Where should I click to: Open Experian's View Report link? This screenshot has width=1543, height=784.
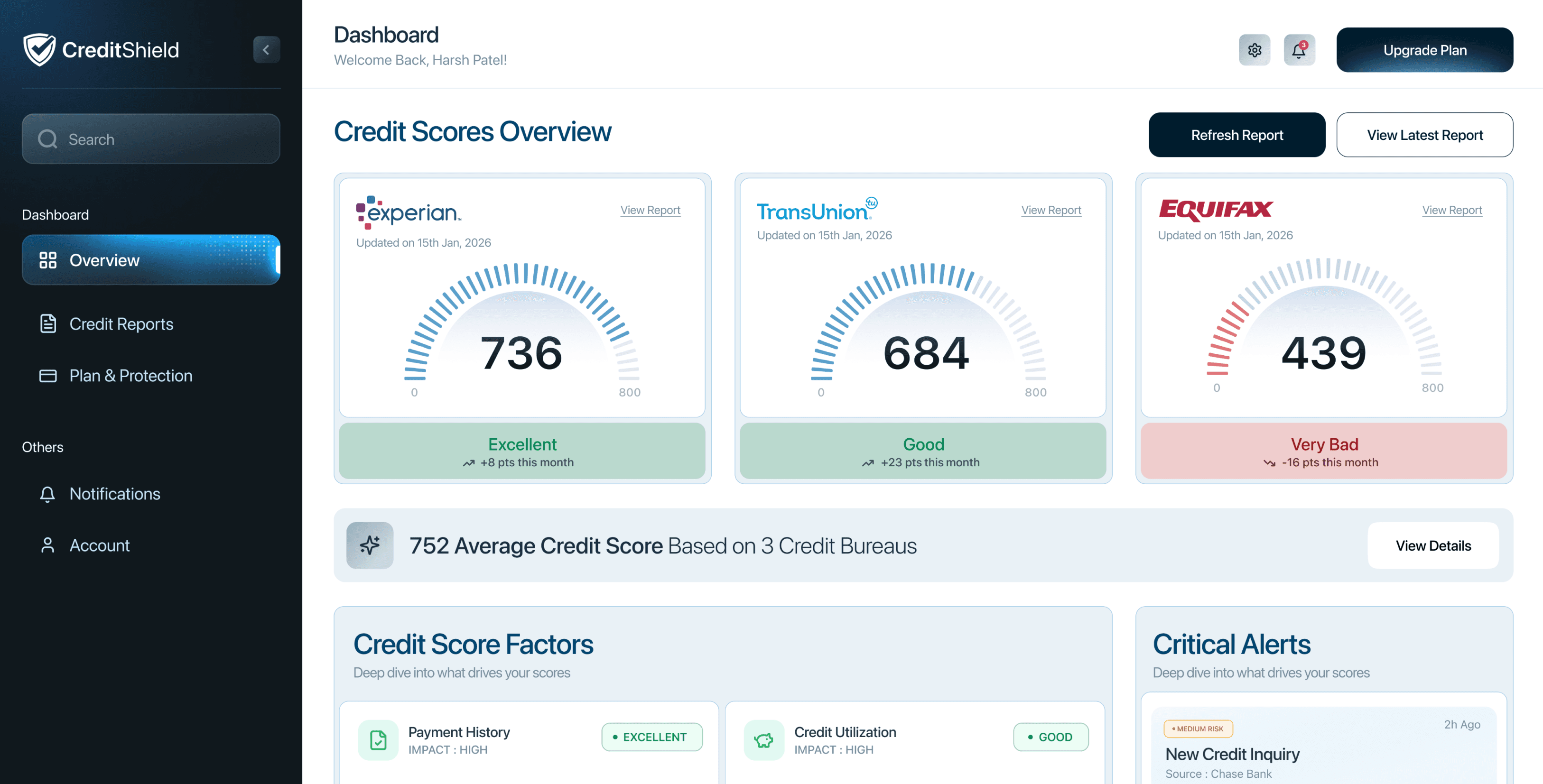click(x=650, y=210)
